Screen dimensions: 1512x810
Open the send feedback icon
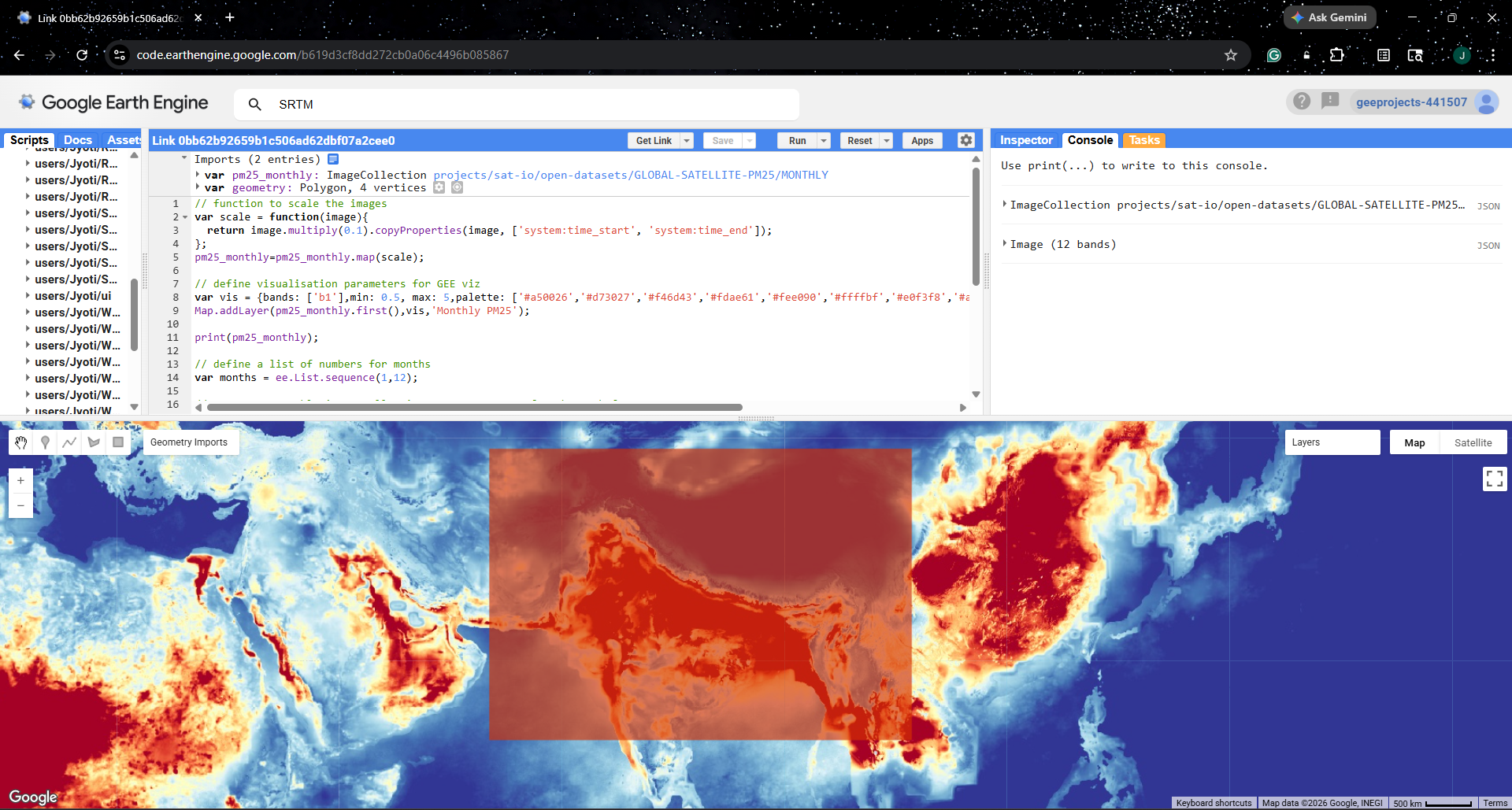pos(1330,102)
